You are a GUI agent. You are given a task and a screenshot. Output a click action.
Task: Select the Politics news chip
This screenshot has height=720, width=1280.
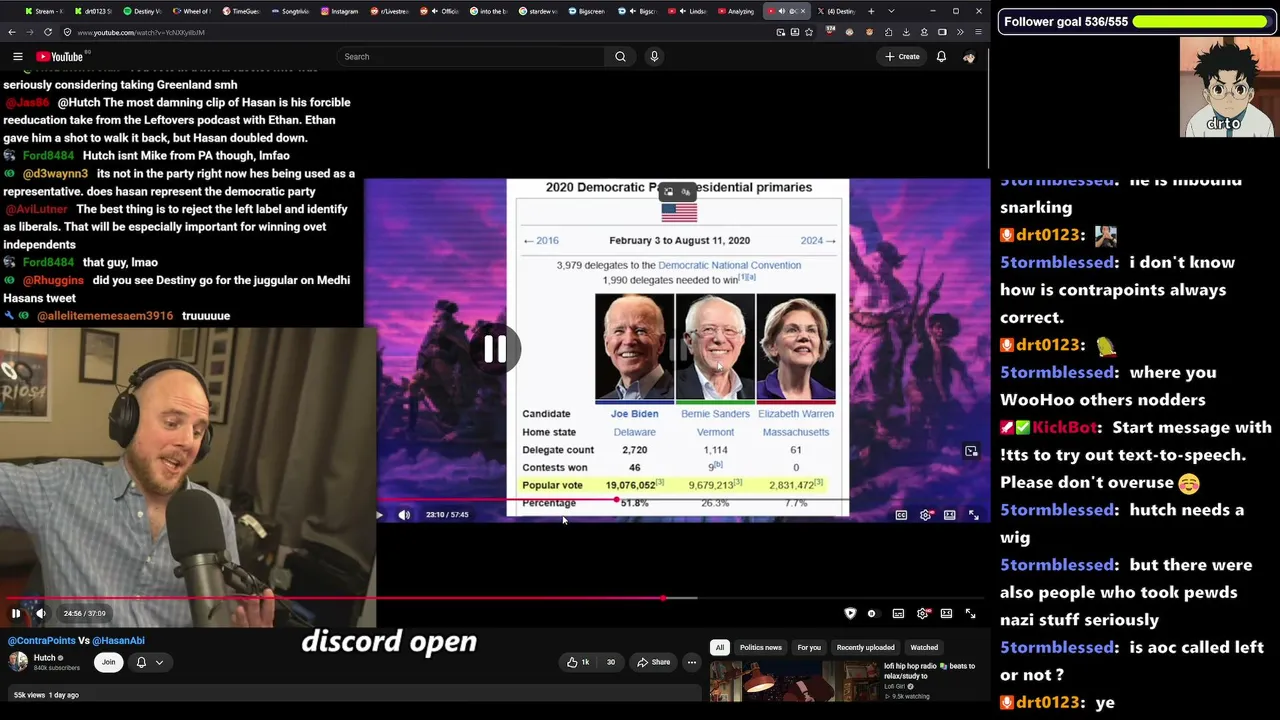point(761,648)
